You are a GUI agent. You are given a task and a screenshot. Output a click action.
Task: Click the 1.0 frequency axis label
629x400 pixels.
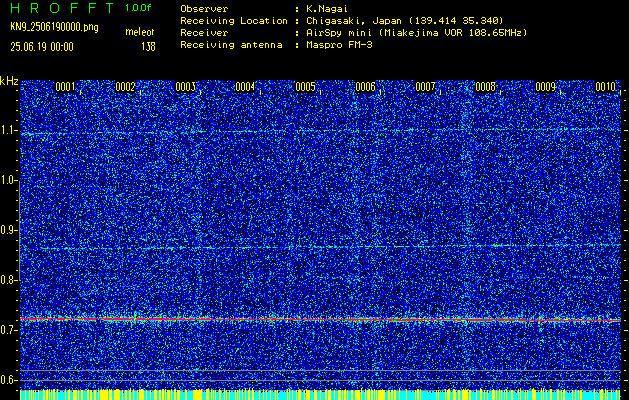(x=9, y=181)
